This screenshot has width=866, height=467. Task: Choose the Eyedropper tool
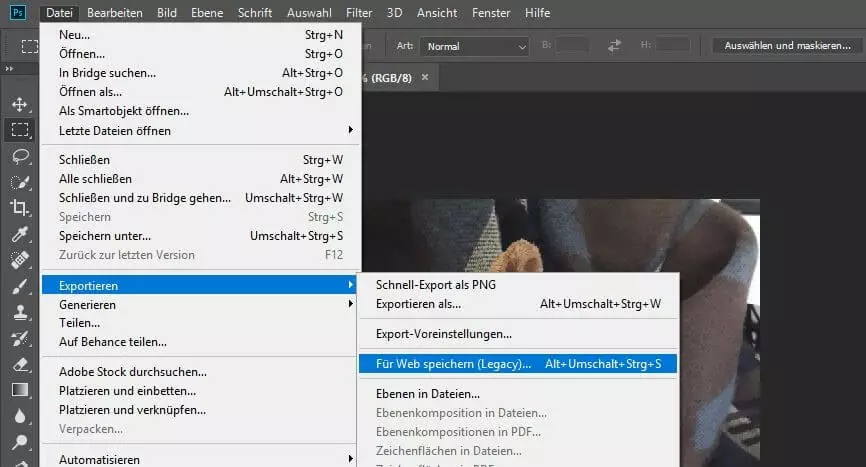[x=19, y=234]
